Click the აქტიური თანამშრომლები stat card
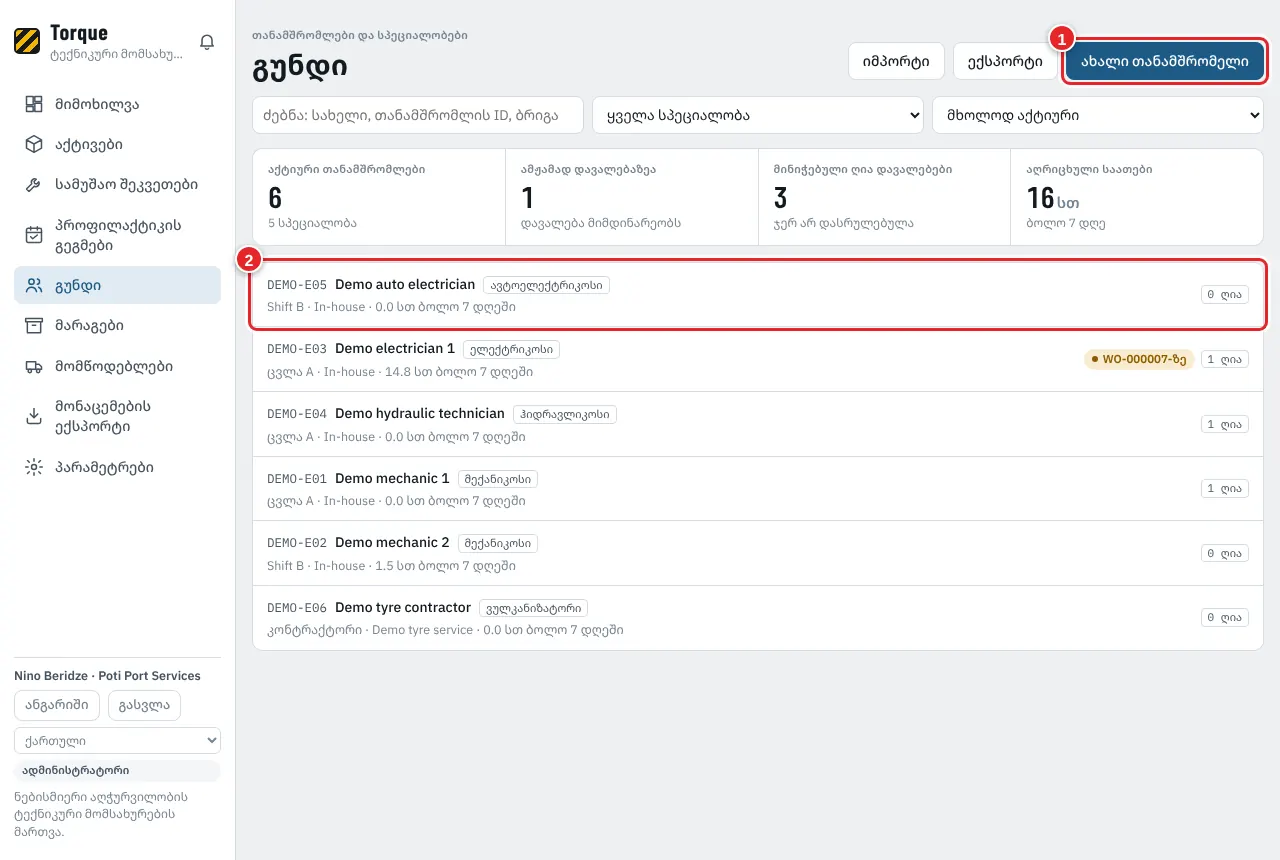Screen dimensions: 1280x860 click(x=379, y=197)
